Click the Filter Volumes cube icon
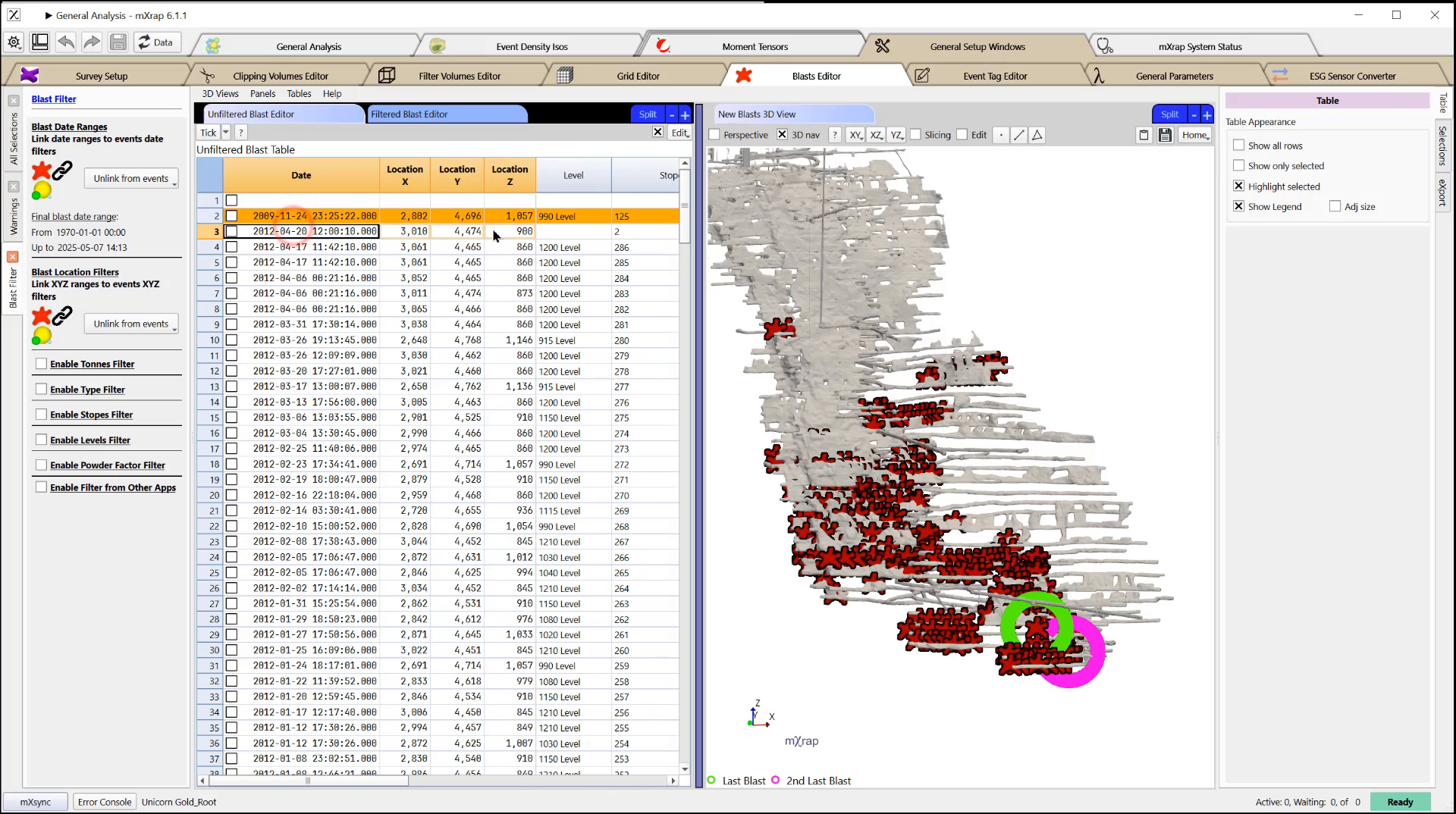Screen dimensions: 1456x814 387,75
